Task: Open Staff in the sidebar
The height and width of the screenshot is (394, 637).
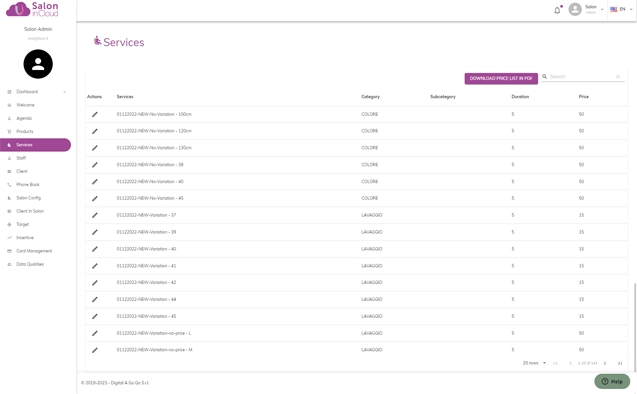Action: coord(21,158)
